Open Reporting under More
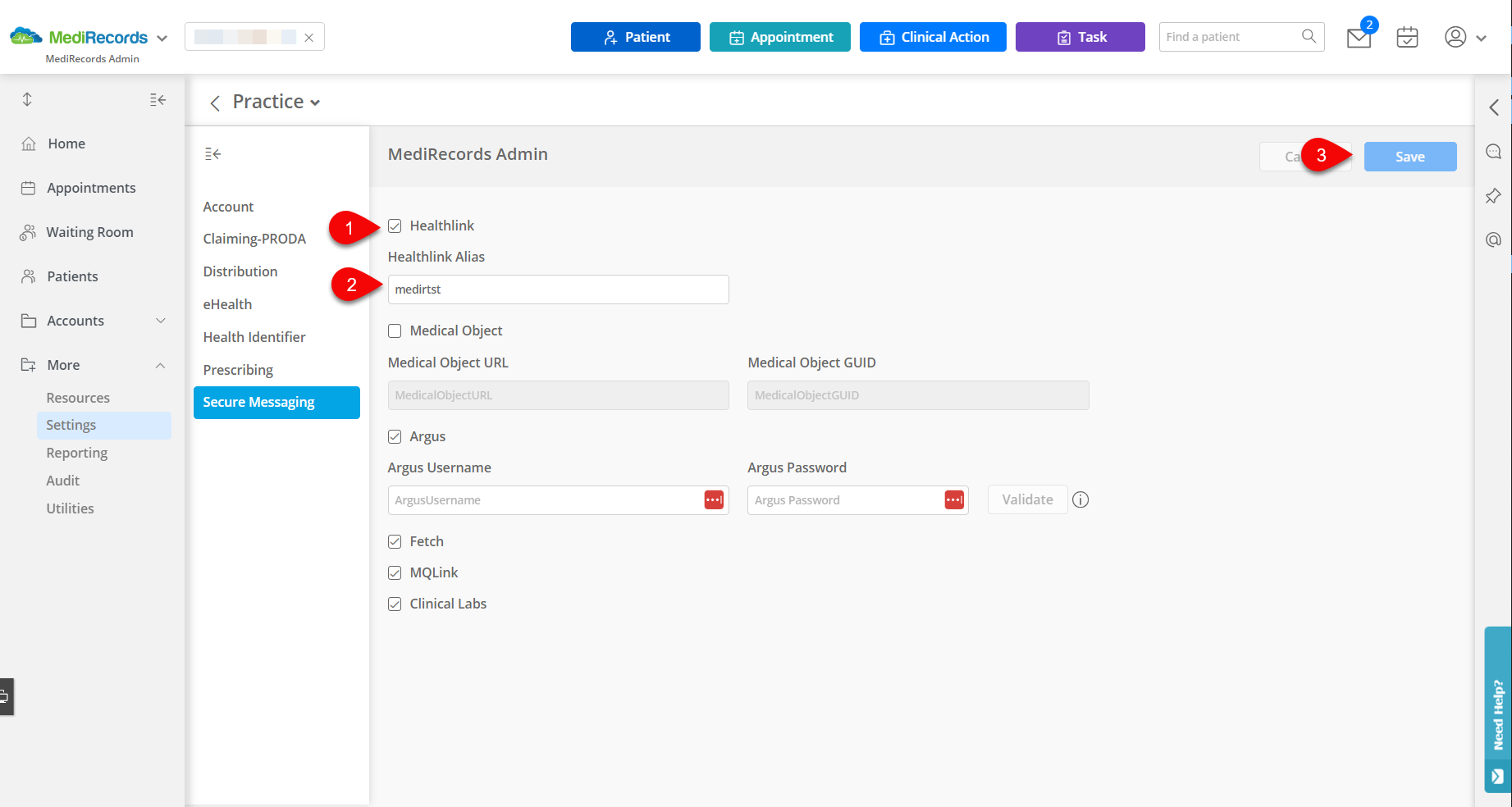The width and height of the screenshot is (1512, 807). point(77,453)
